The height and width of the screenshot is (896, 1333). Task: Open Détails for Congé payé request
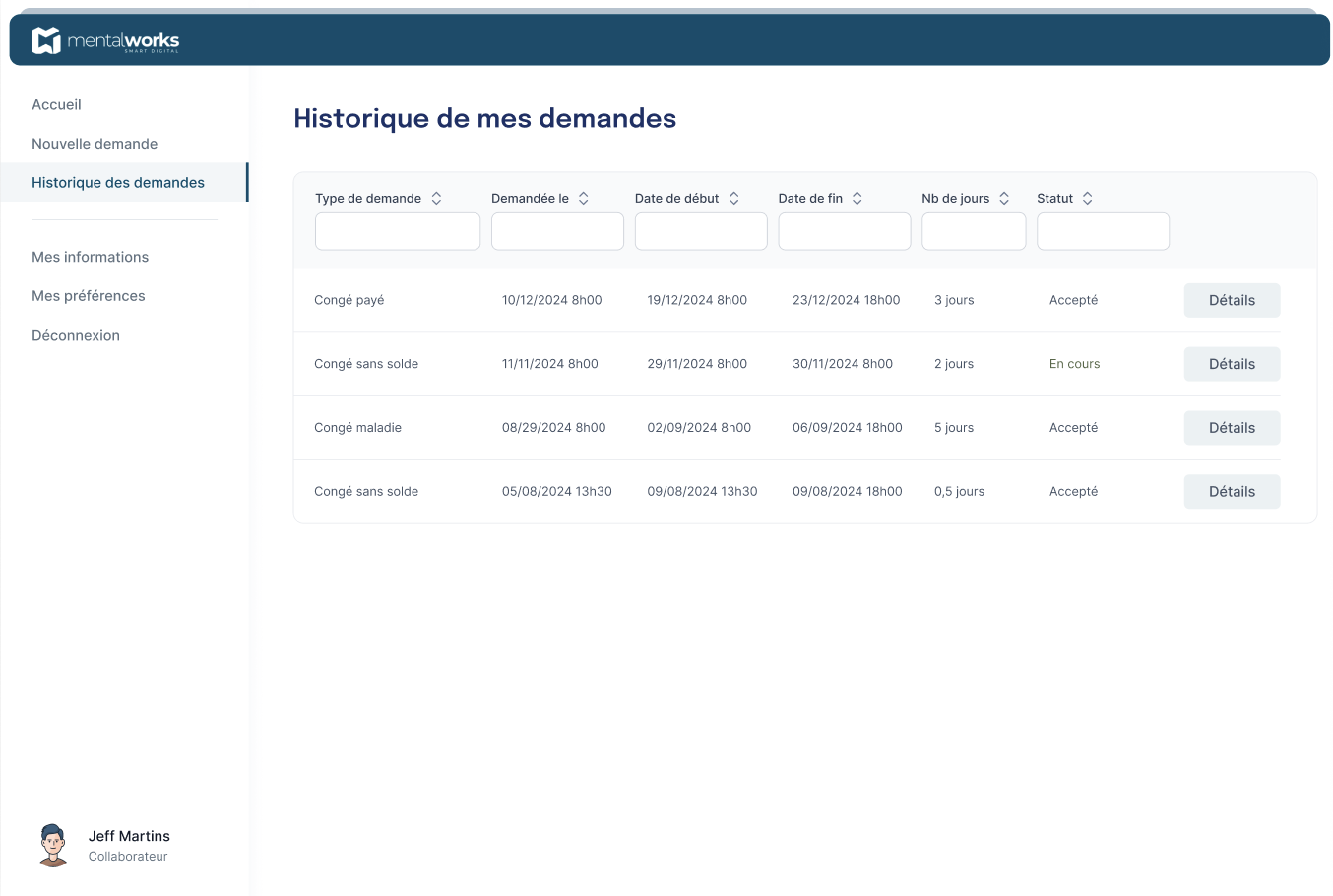1232,300
